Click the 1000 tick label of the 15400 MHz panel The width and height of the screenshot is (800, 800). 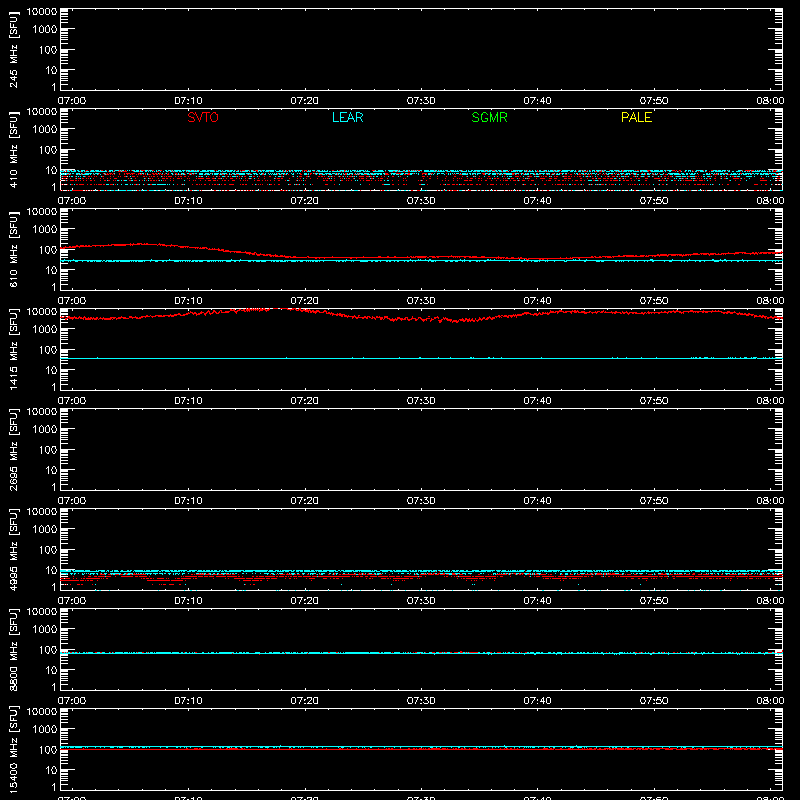(x=45, y=730)
